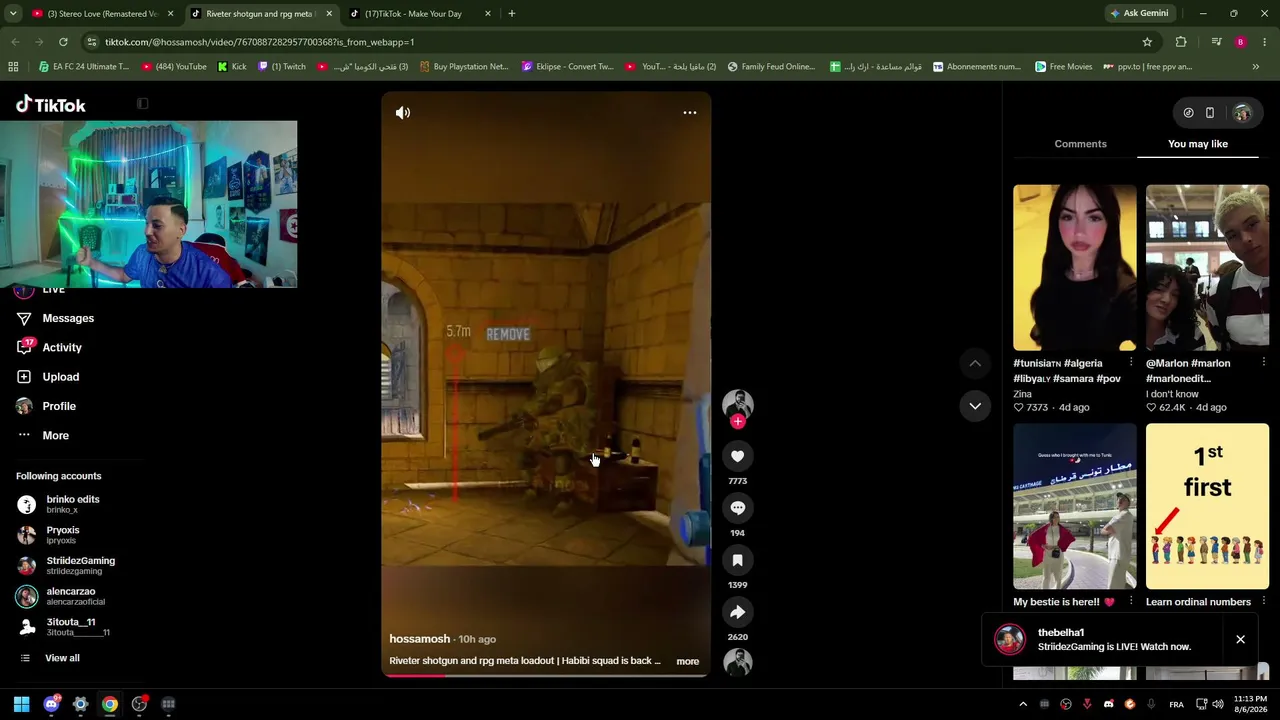Like the video with the heart icon

tap(738, 456)
